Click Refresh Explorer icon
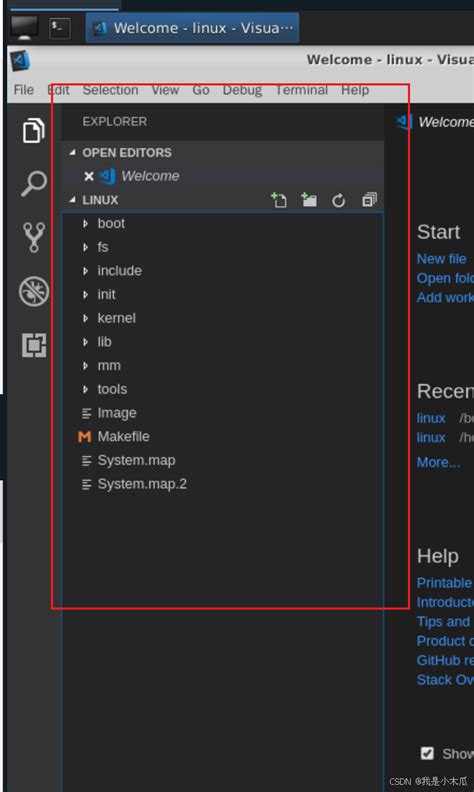The image size is (474, 792). (x=339, y=201)
